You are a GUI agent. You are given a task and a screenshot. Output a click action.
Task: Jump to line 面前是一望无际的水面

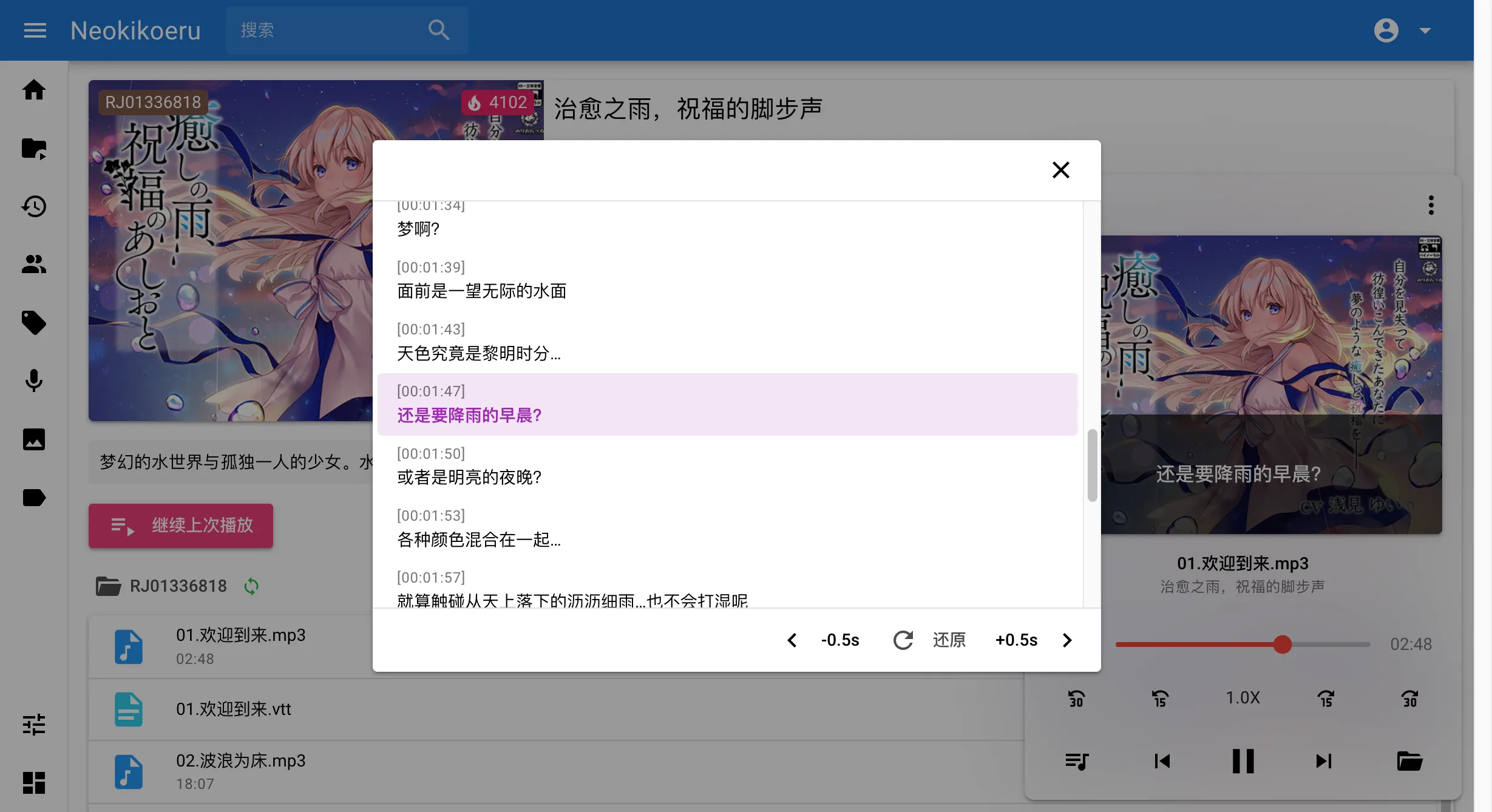[x=727, y=280]
